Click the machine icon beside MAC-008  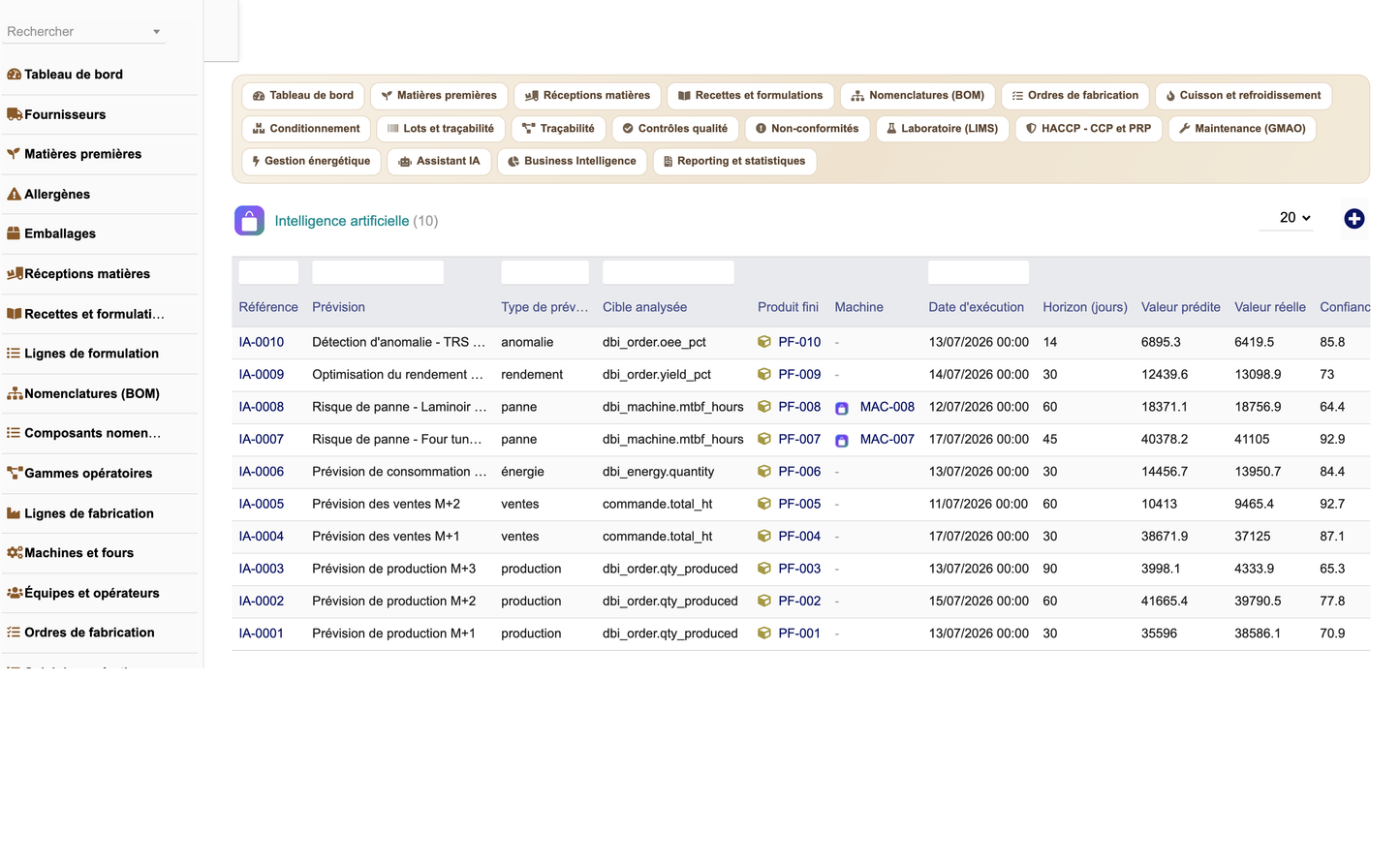pyautogui.click(x=842, y=408)
